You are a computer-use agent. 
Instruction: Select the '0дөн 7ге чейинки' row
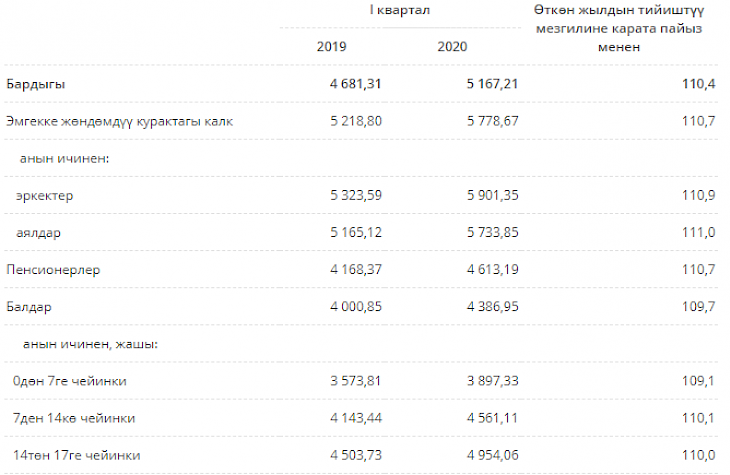click(x=70, y=381)
